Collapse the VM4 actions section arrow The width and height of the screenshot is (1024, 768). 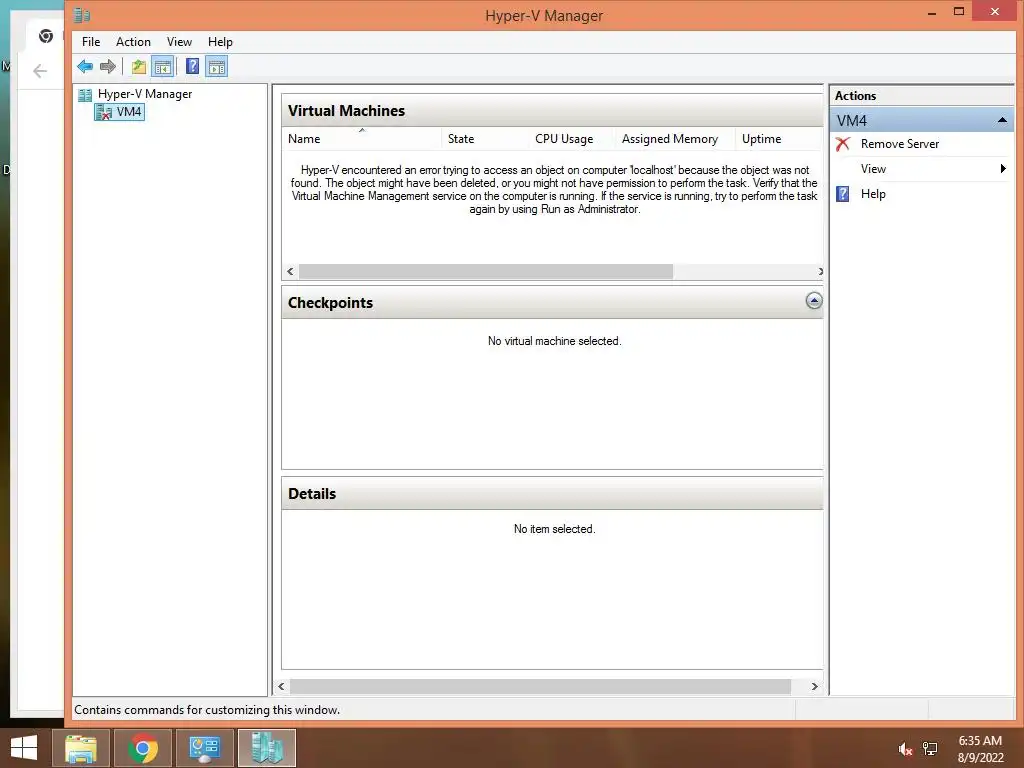[1002, 120]
